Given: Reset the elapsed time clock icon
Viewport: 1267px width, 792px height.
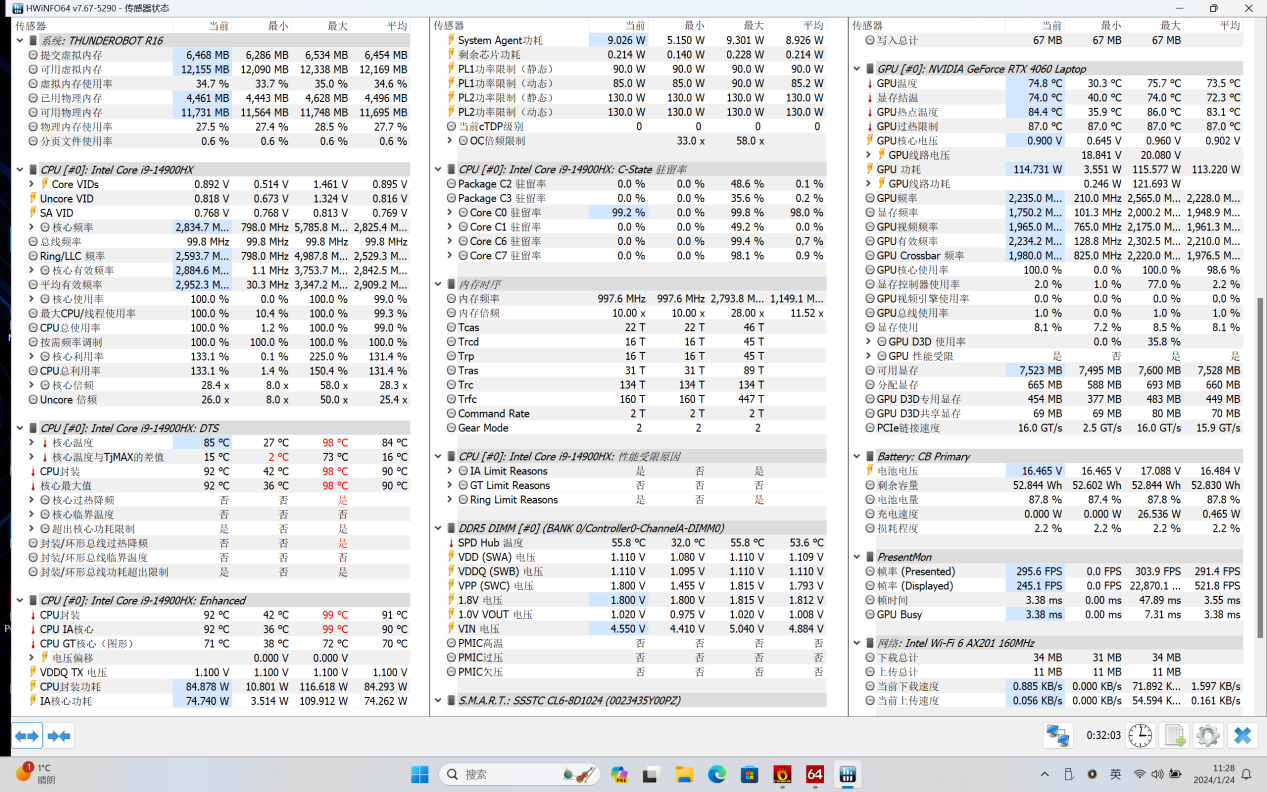Looking at the screenshot, I should click(1140, 736).
